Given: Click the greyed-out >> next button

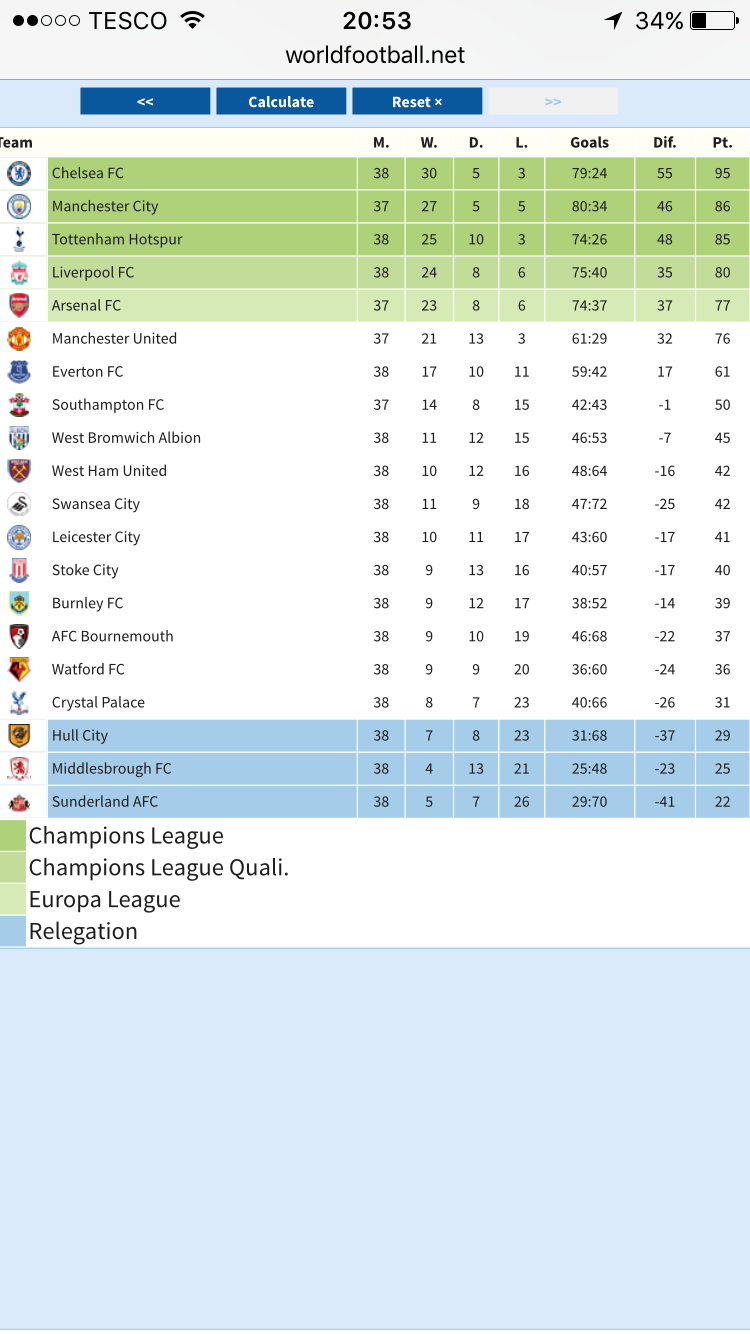Looking at the screenshot, I should 553,102.
